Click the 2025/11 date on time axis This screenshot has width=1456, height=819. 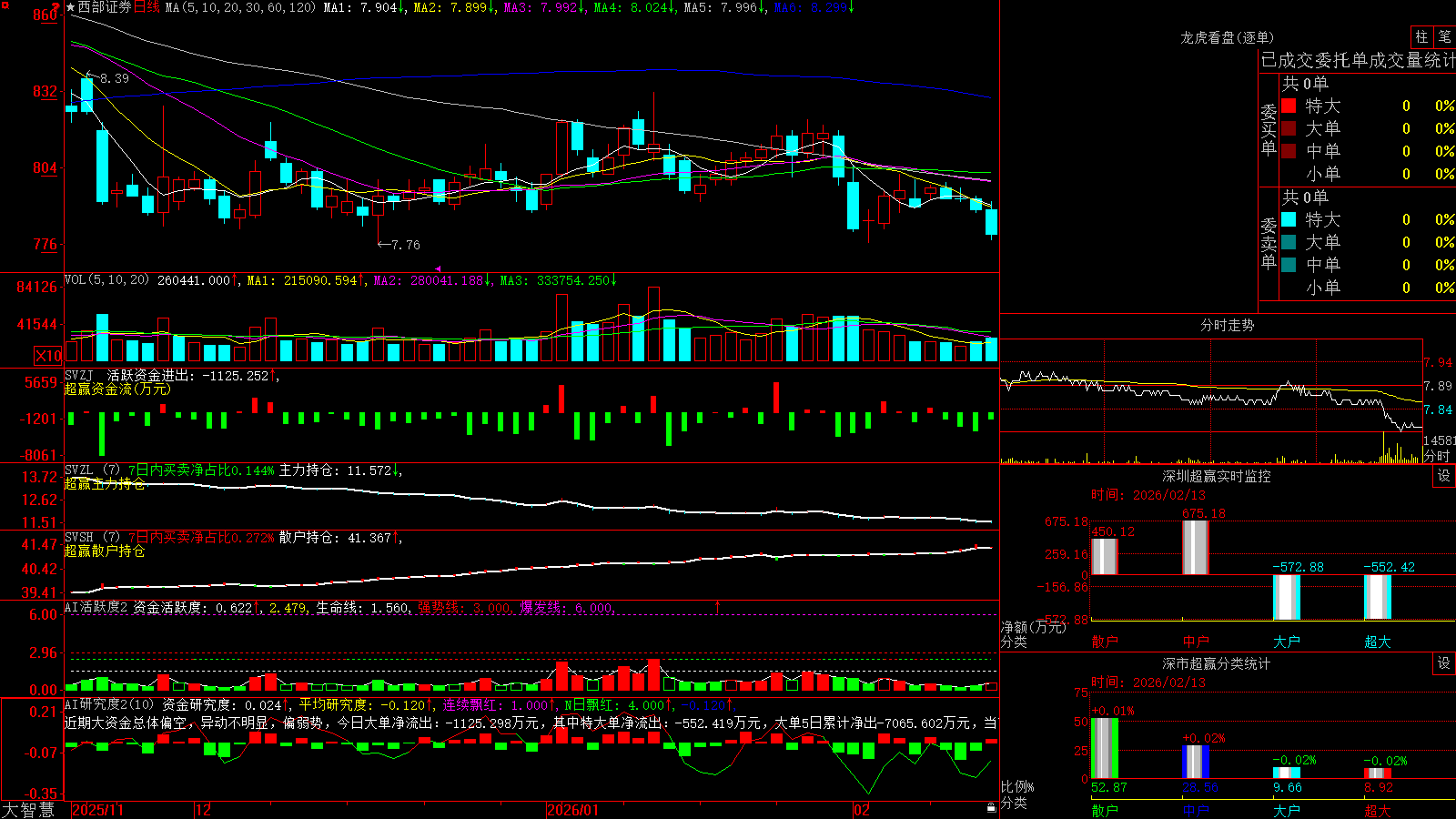(x=97, y=810)
